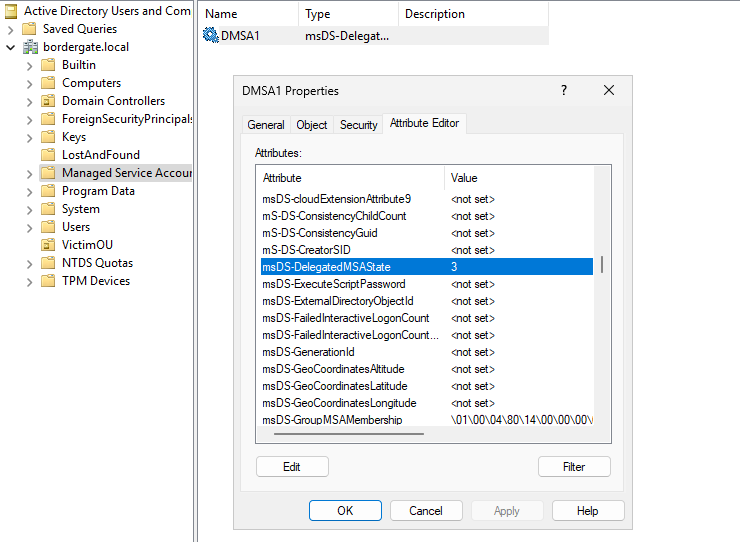Image resolution: width=740 pixels, height=542 pixels.
Task: Click the Managed Service Accounts folder icon
Action: coord(48,173)
